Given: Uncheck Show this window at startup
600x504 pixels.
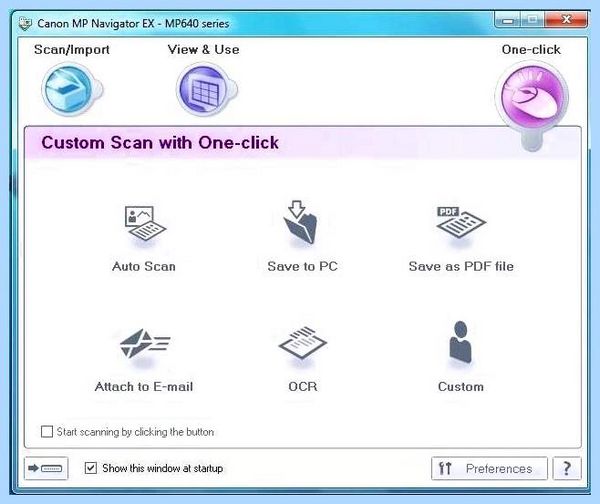Looking at the screenshot, I should click(x=91, y=468).
